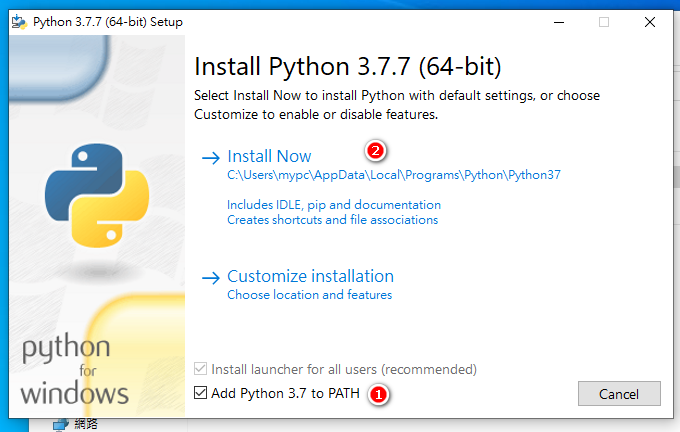The height and width of the screenshot is (432, 680).
Task: Click the red number 2 marker
Action: coord(376,152)
